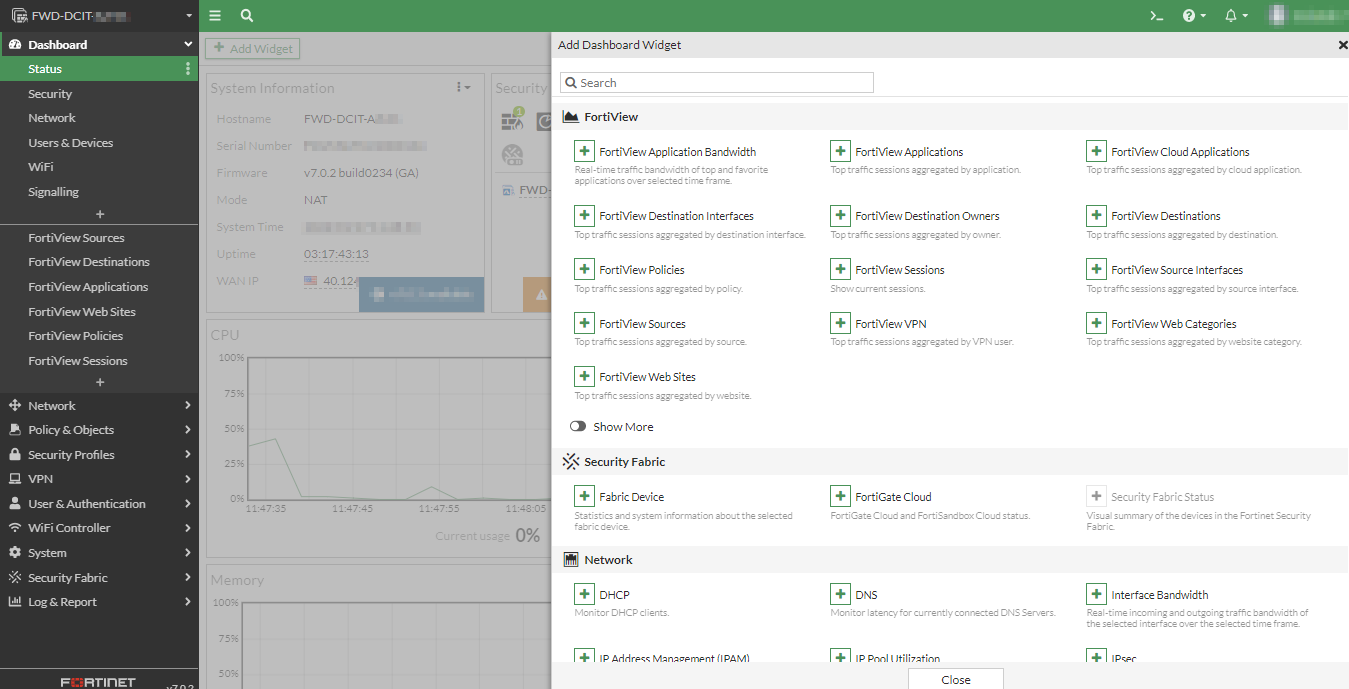Add the FortiView Destinations widget

[1097, 215]
